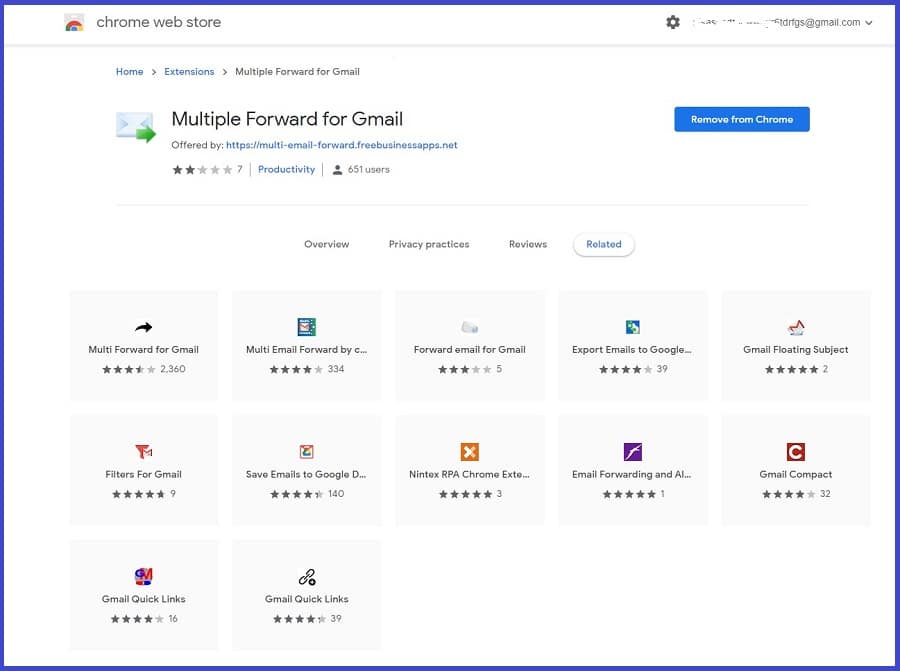Click the Multi Forward for Gmail arrow icon
900x671 pixels.
point(143,327)
